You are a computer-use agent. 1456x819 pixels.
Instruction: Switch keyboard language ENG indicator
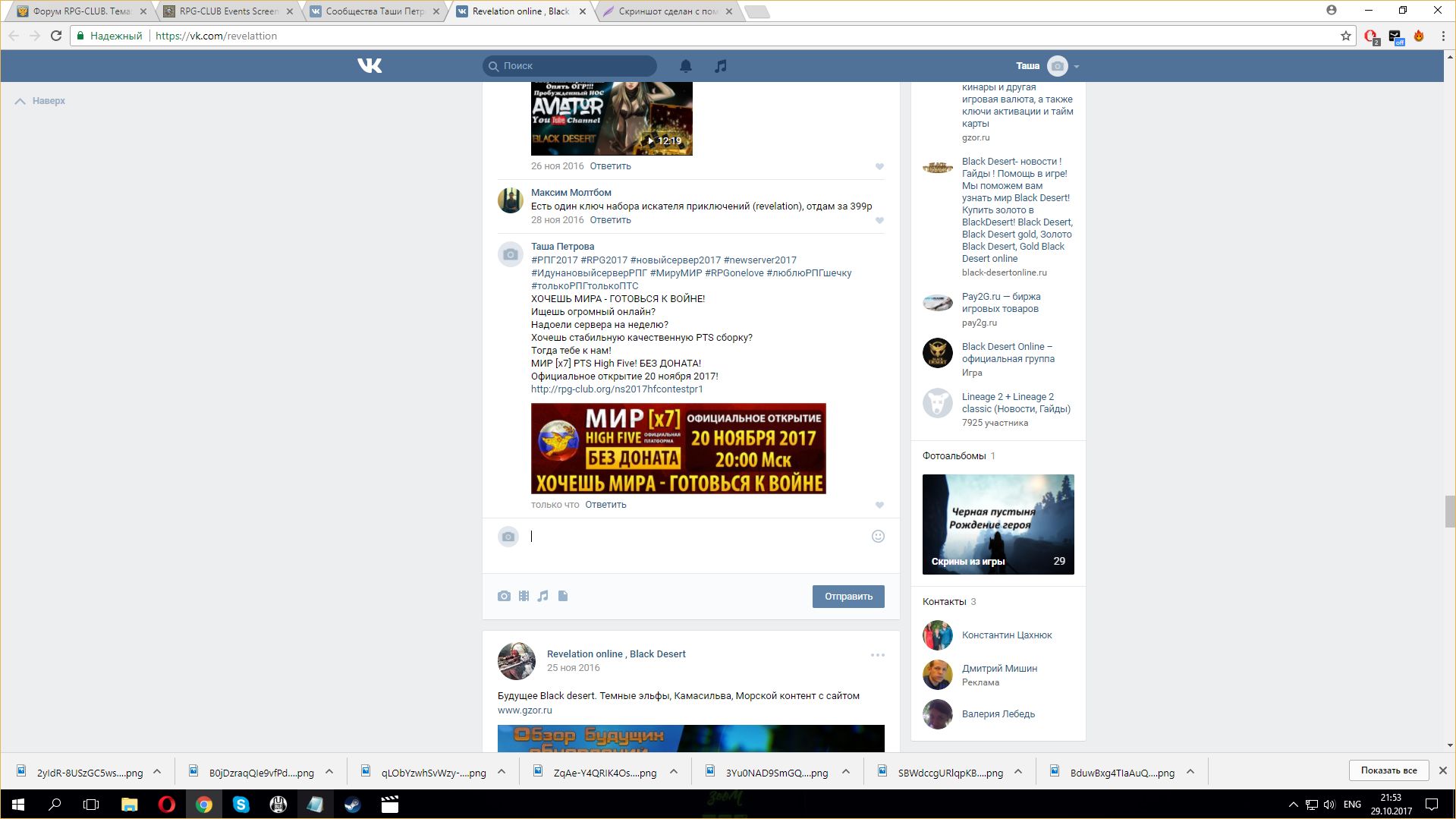pos(1352,805)
